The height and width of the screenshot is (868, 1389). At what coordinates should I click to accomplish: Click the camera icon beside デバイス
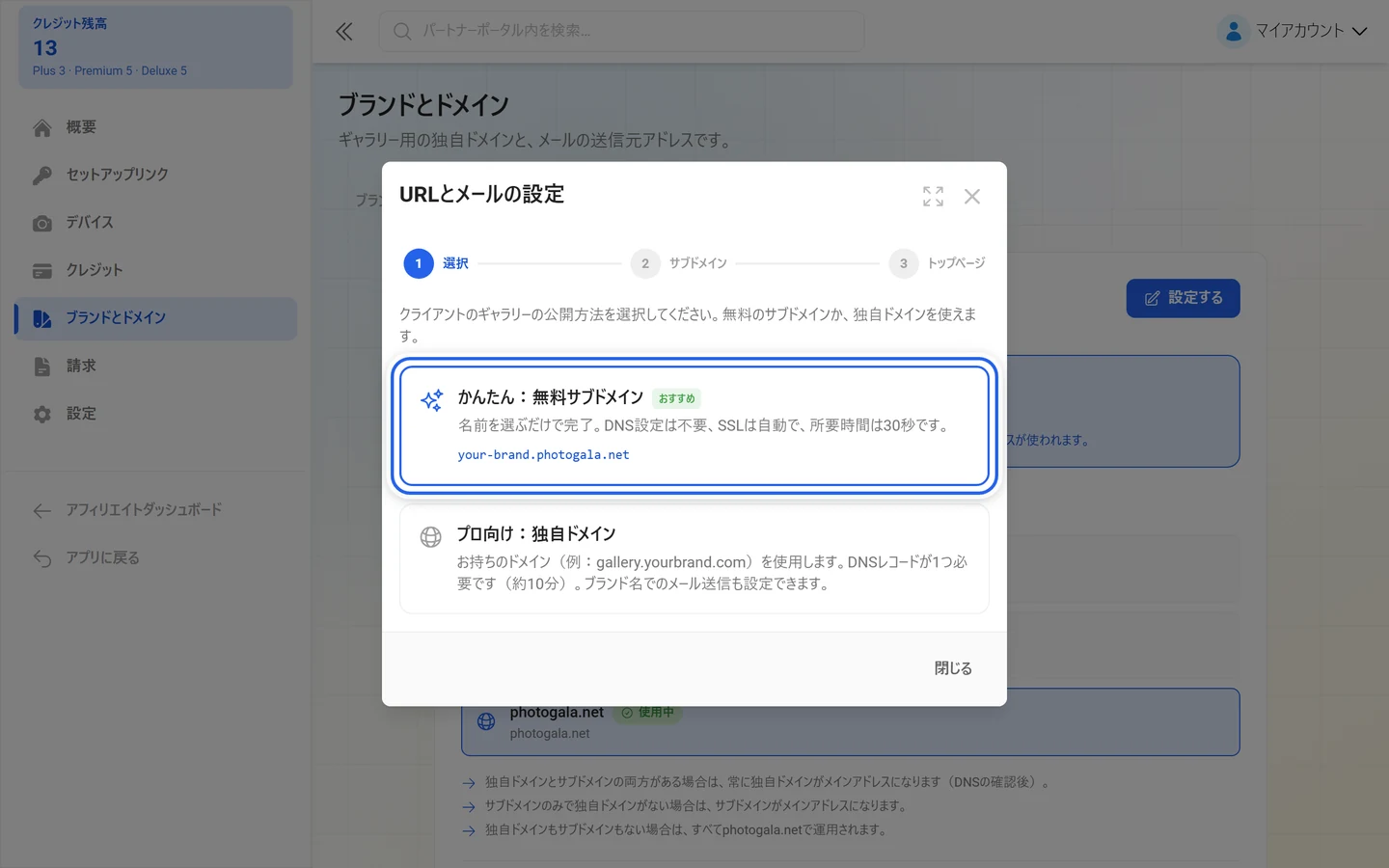[41, 223]
